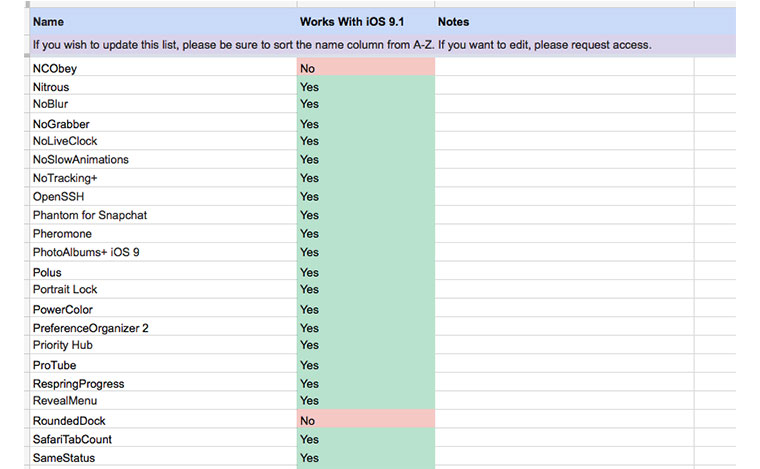The image size is (760, 469).
Task: Select the Priority Hub name cell
Action: (163, 345)
